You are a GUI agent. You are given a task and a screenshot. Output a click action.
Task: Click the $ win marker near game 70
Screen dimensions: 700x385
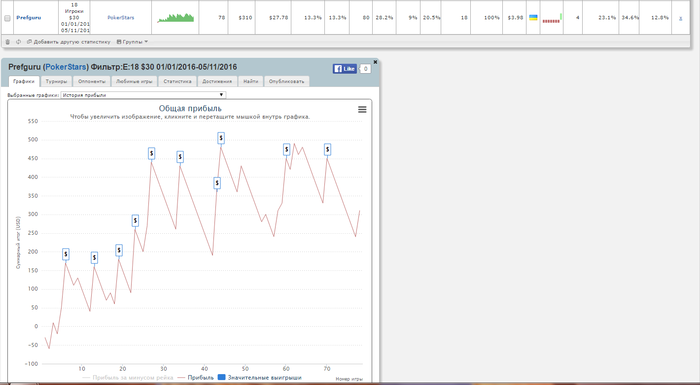point(327,150)
